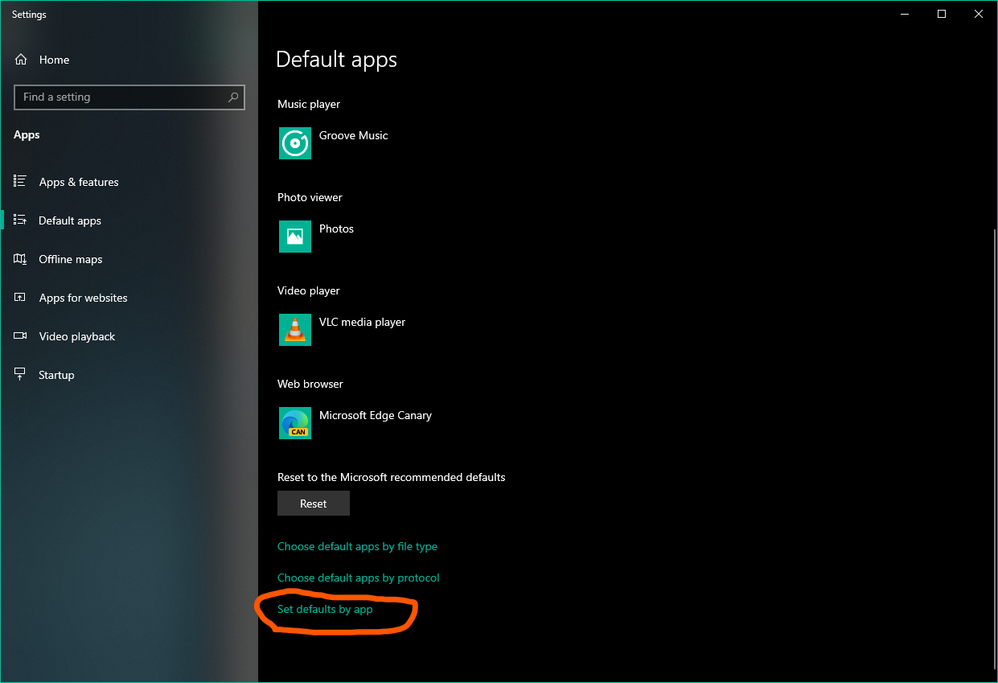Click the Reset button
The image size is (998, 683).
tap(313, 503)
